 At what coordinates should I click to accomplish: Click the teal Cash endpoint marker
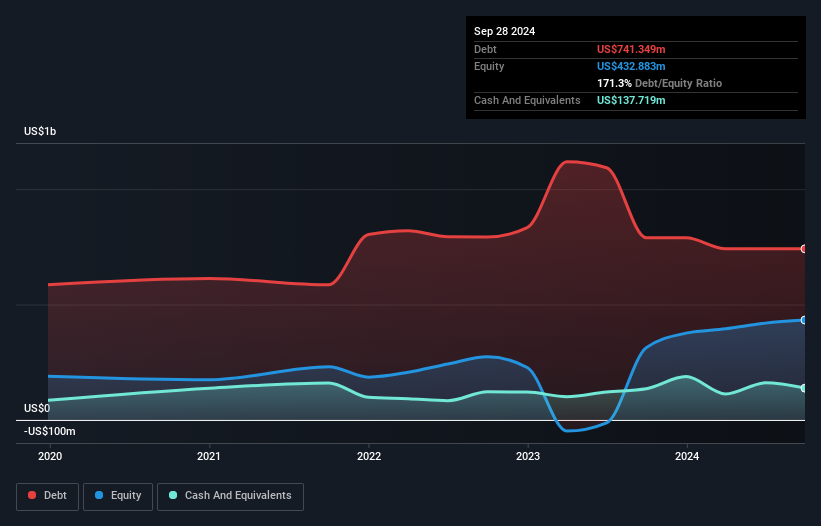coord(804,388)
